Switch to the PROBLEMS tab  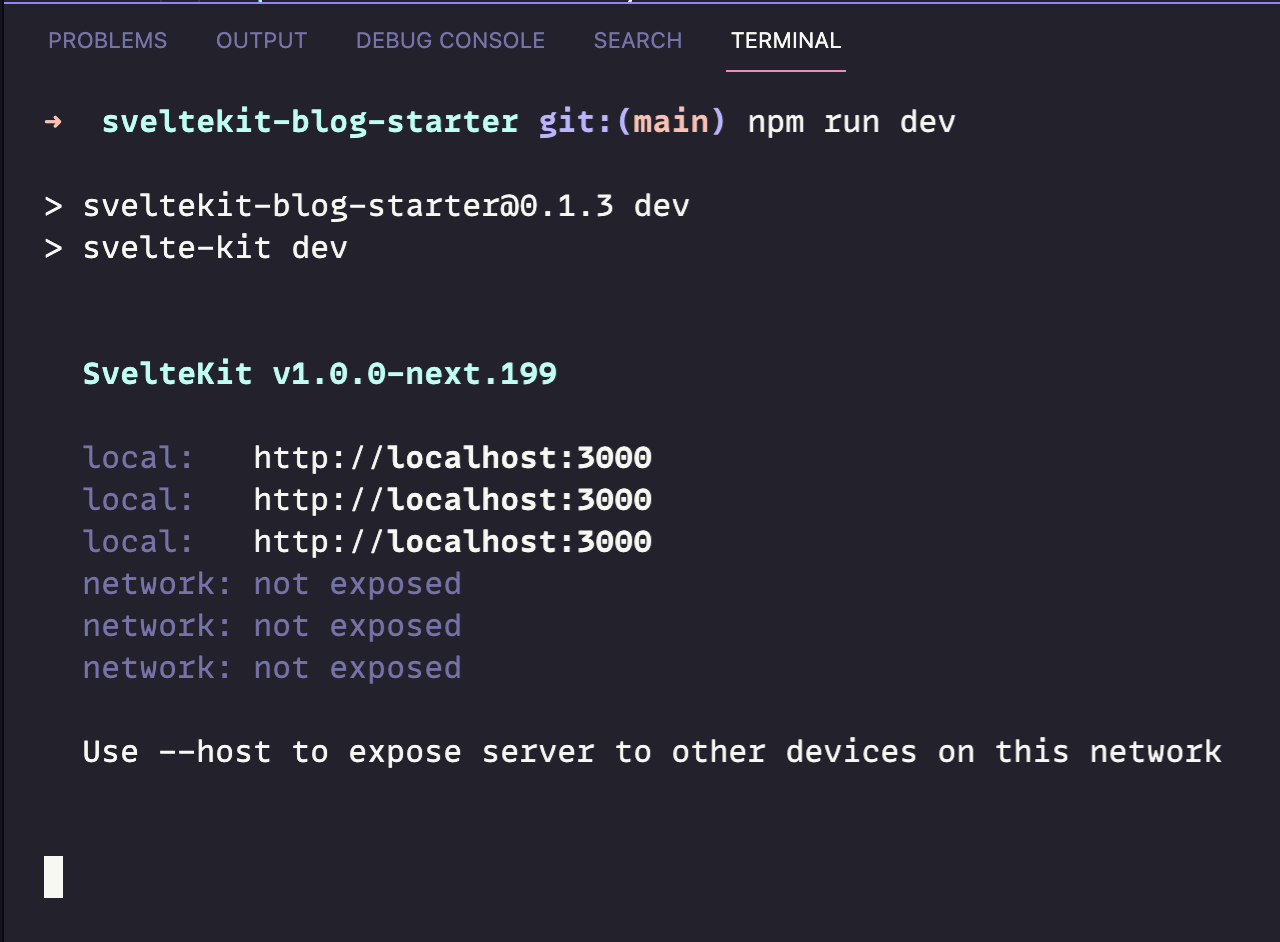108,41
